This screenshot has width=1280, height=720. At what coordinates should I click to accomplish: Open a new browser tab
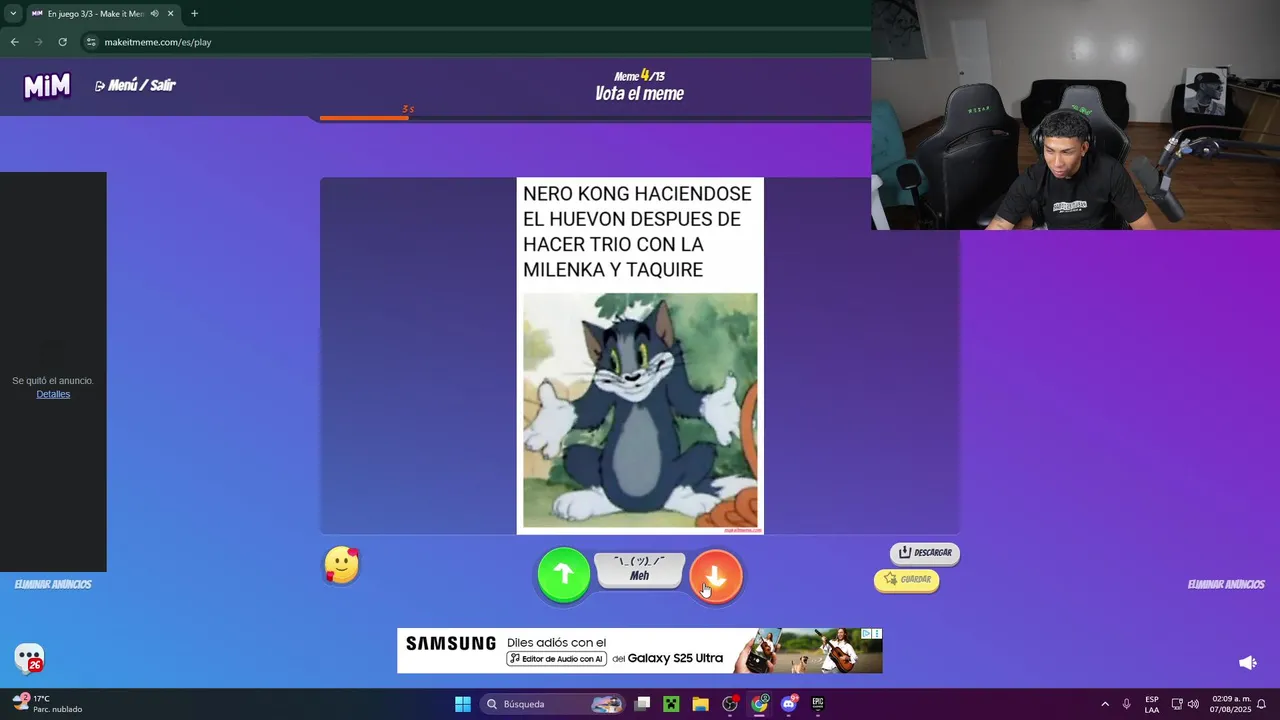194,14
